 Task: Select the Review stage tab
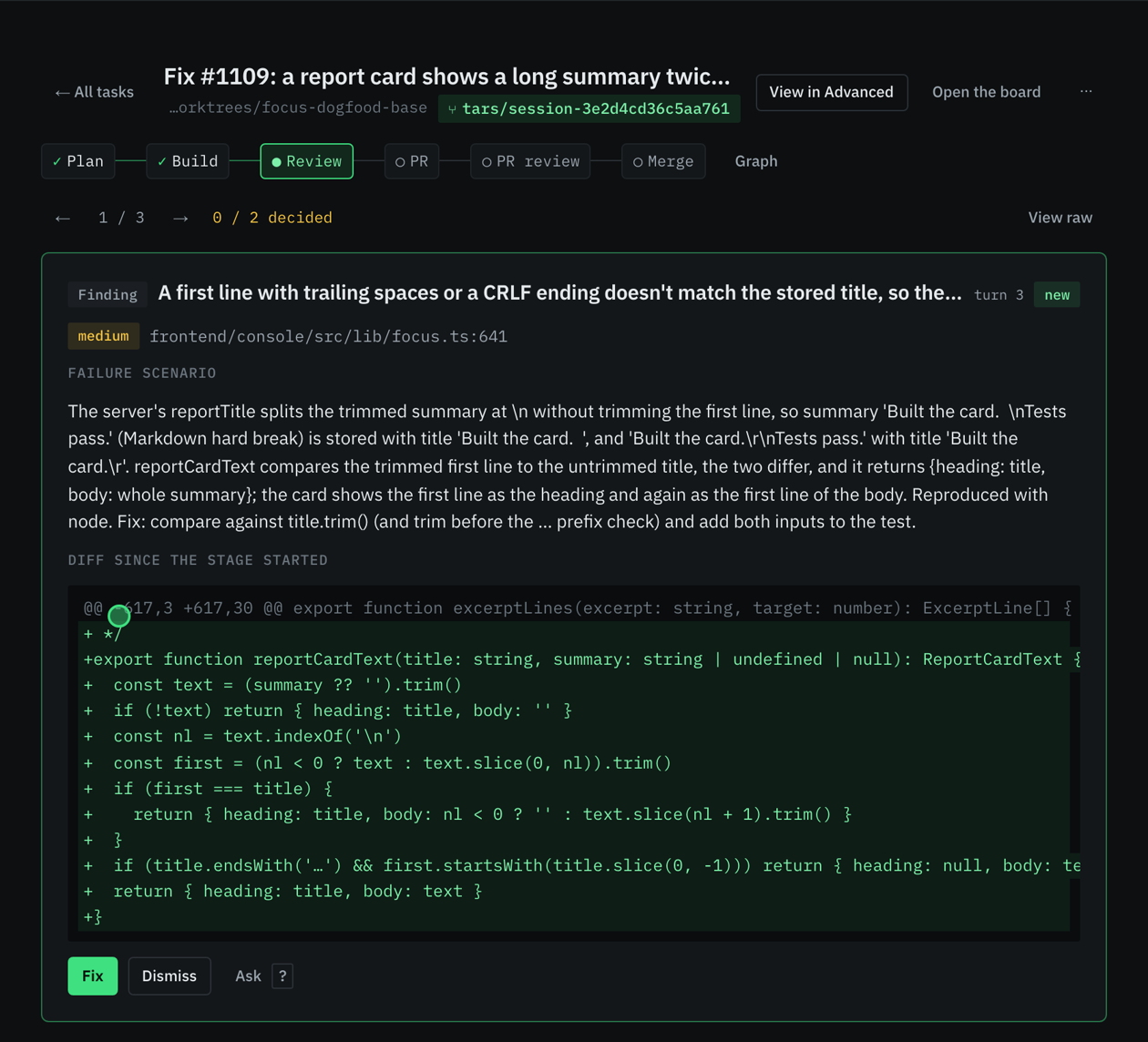307,161
